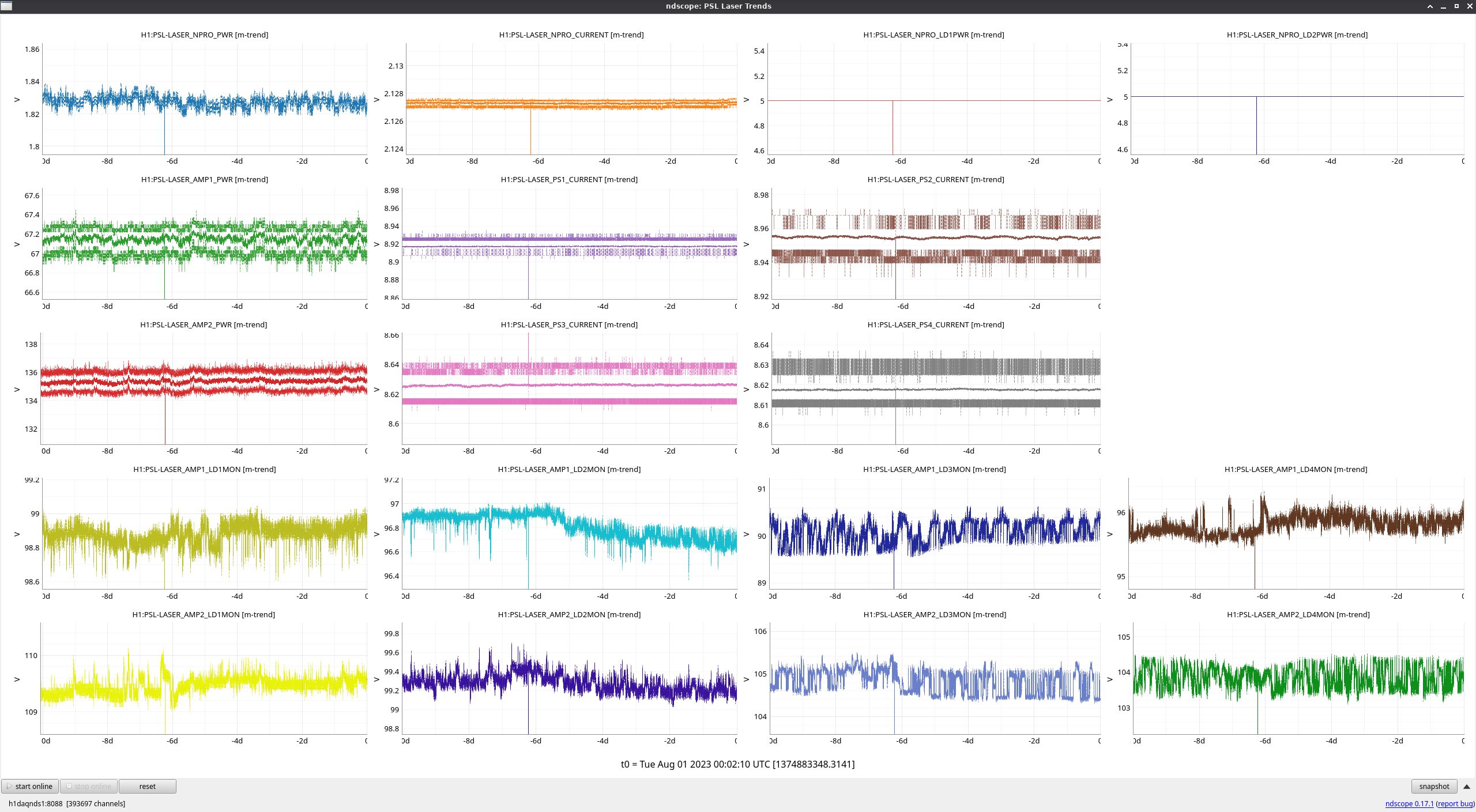The width and height of the screenshot is (1476, 812).
Task: Close the ndscope window
Action: [x=1469, y=6]
